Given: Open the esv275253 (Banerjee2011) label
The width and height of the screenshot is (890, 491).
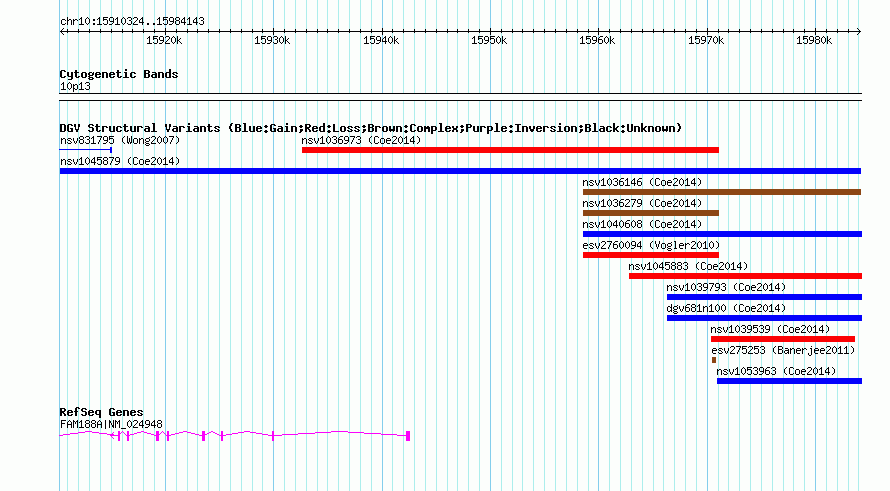Looking at the screenshot, I should click(x=783, y=350).
